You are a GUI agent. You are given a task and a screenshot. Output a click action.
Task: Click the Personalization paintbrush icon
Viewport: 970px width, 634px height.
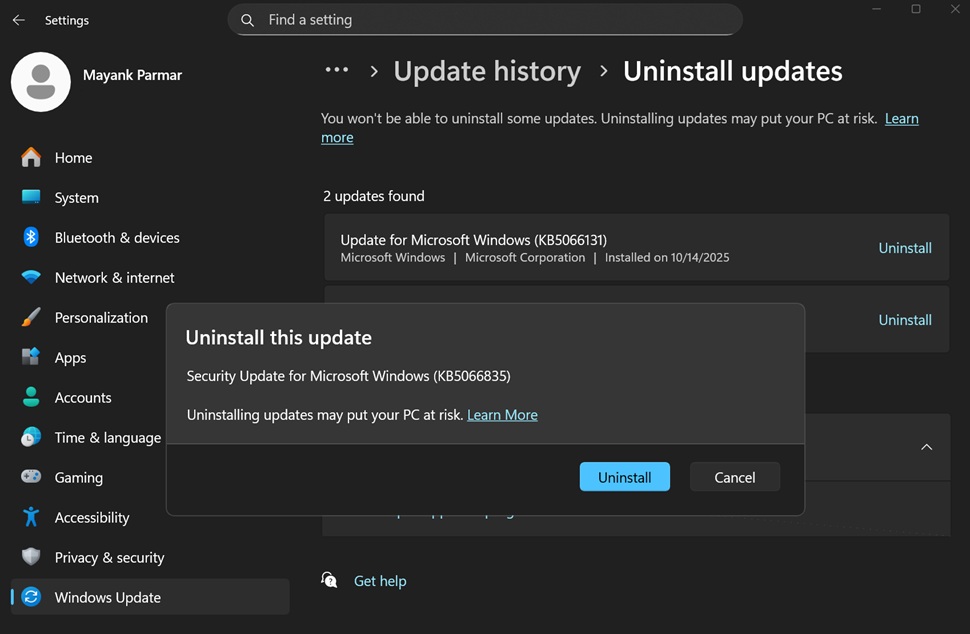[x=31, y=317]
